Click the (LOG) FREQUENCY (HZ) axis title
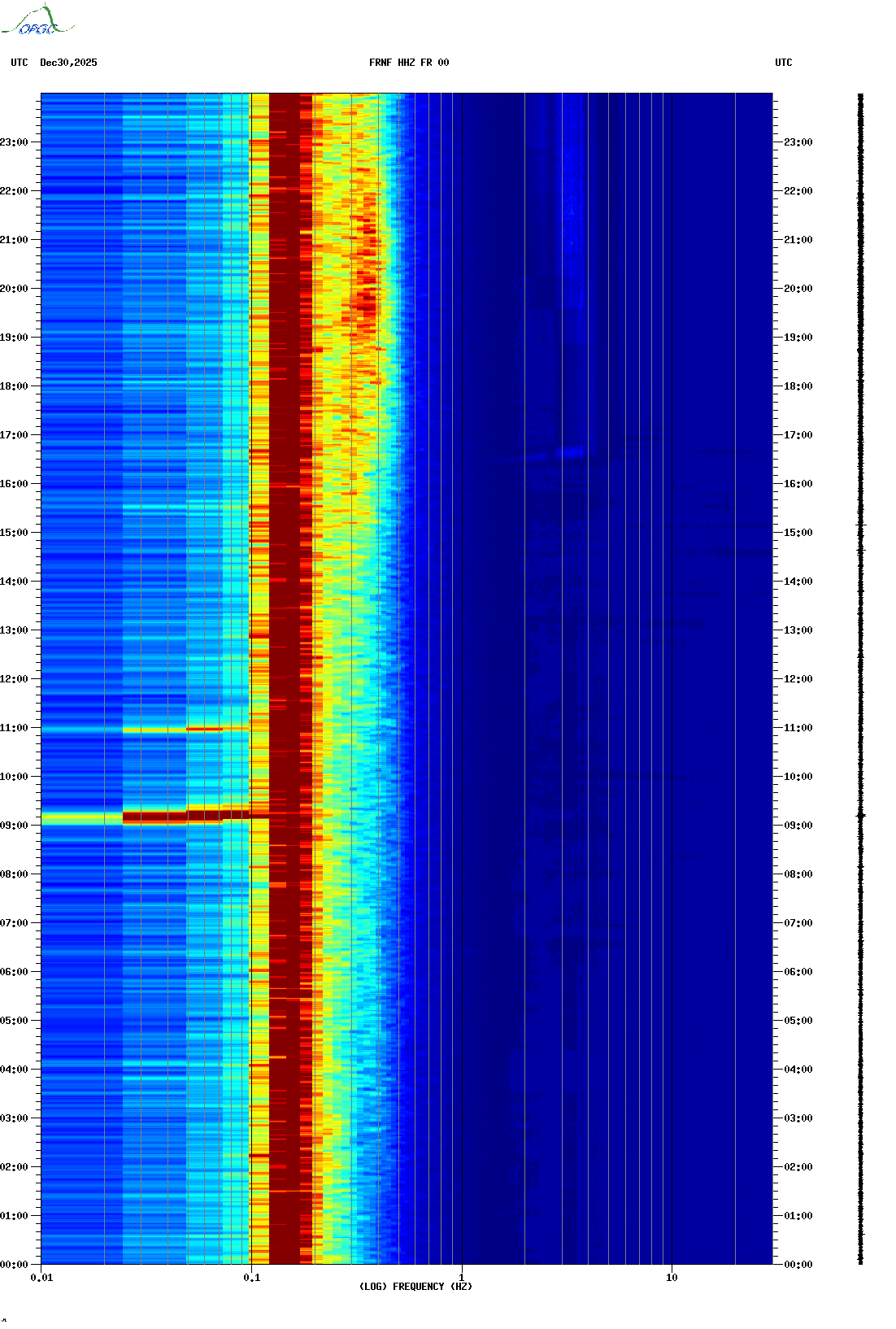Screen dimensions: 896x1329 pos(415,1287)
